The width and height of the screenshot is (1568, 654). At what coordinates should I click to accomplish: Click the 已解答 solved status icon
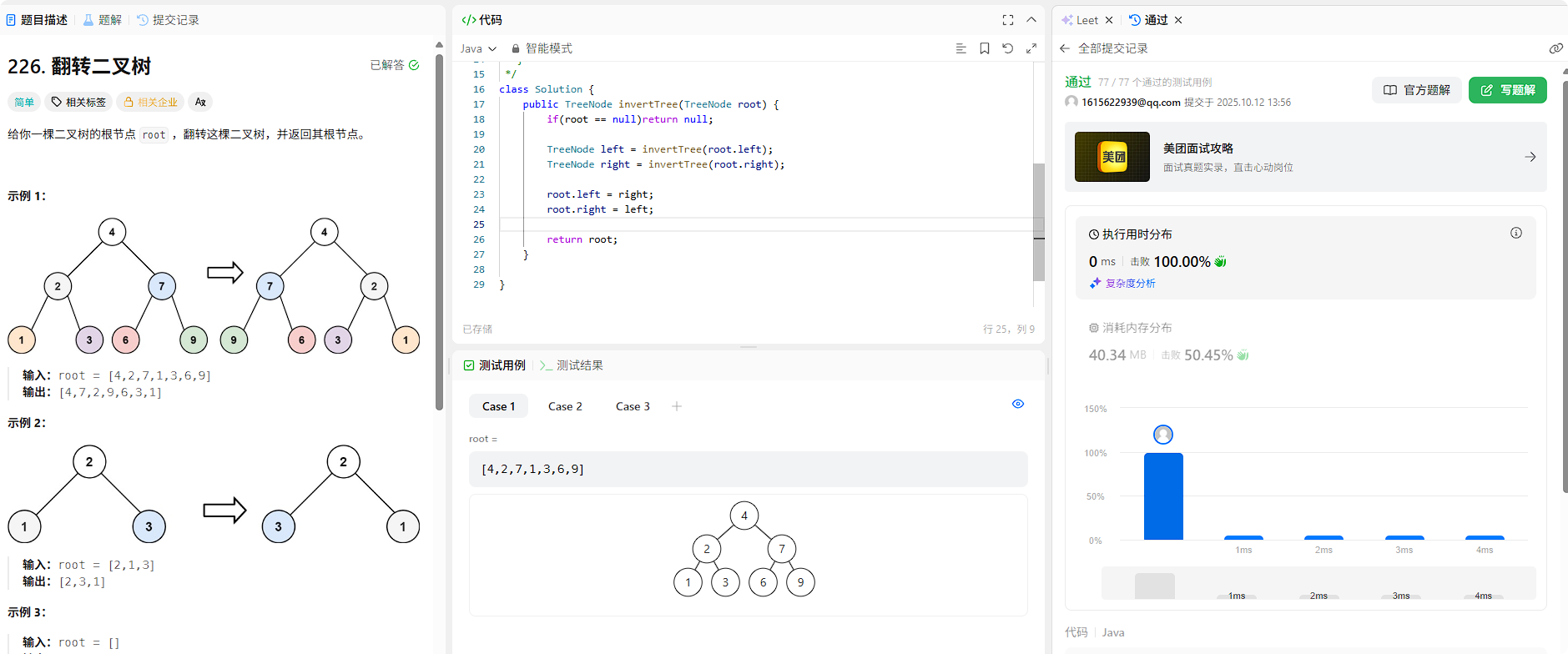(x=414, y=65)
